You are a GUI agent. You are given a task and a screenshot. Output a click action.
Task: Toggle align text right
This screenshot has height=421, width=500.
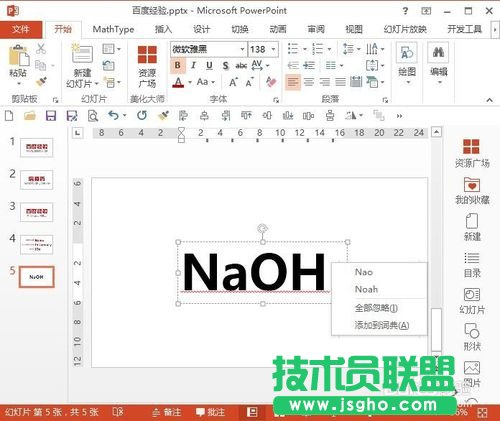pyautogui.click(x=325, y=82)
